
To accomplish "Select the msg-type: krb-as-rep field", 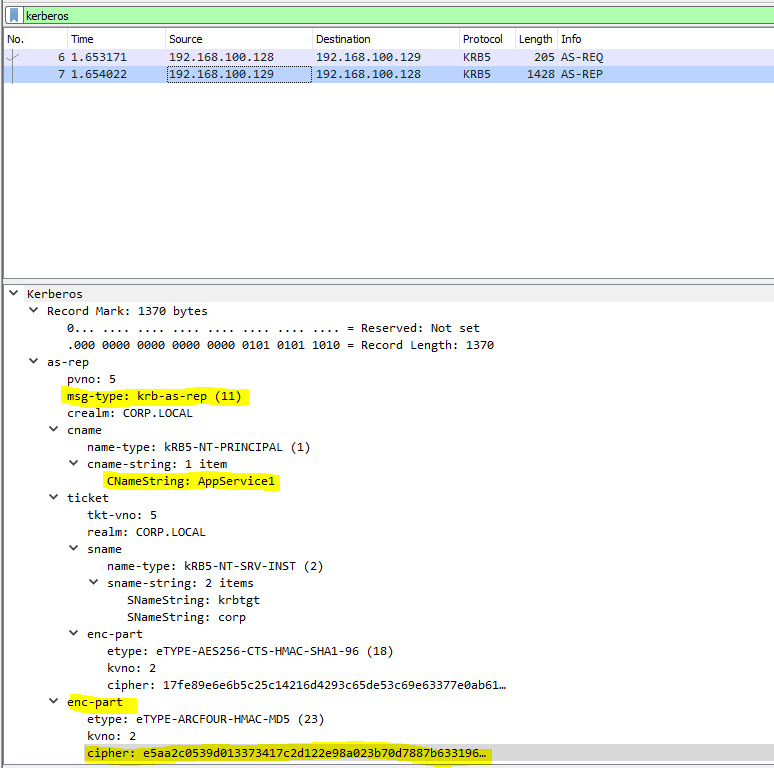I will (x=152, y=396).
